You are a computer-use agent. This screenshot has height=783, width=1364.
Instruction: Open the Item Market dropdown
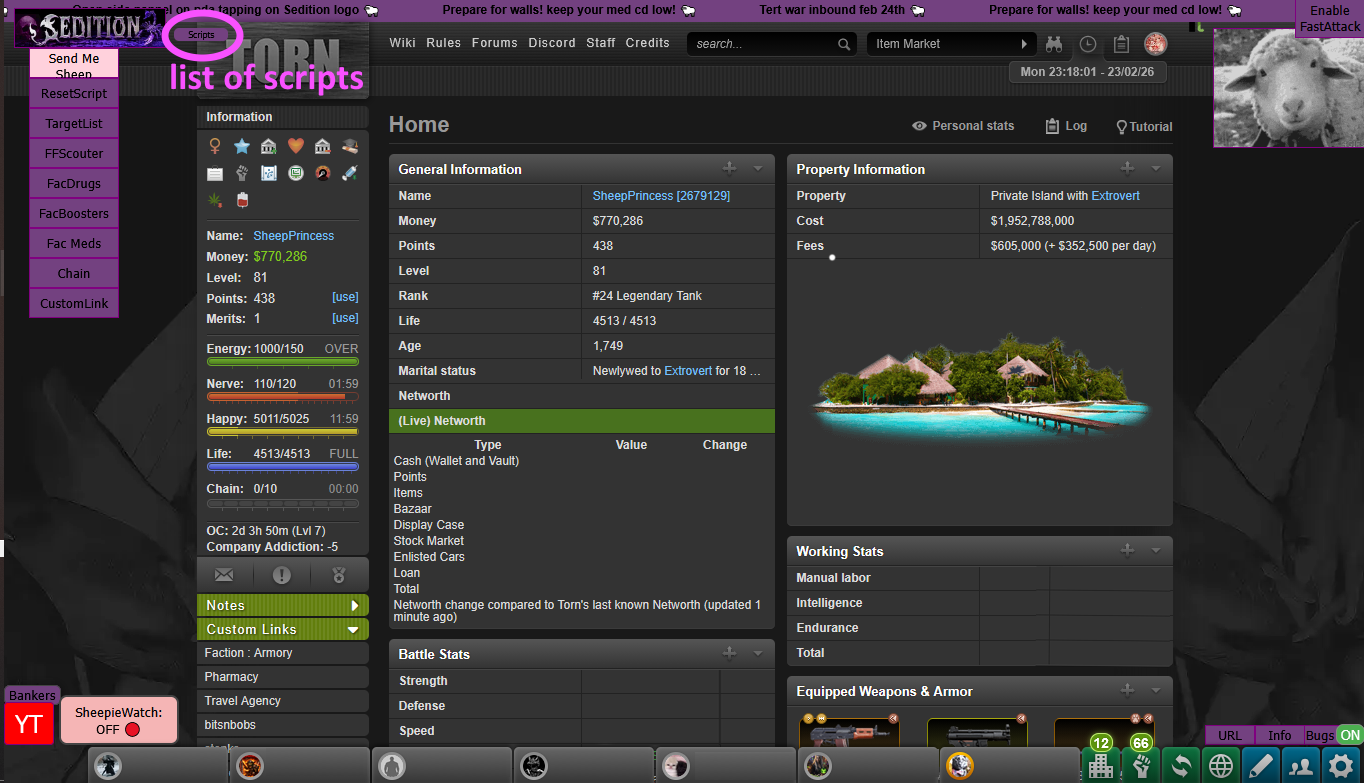pyautogui.click(x=950, y=44)
